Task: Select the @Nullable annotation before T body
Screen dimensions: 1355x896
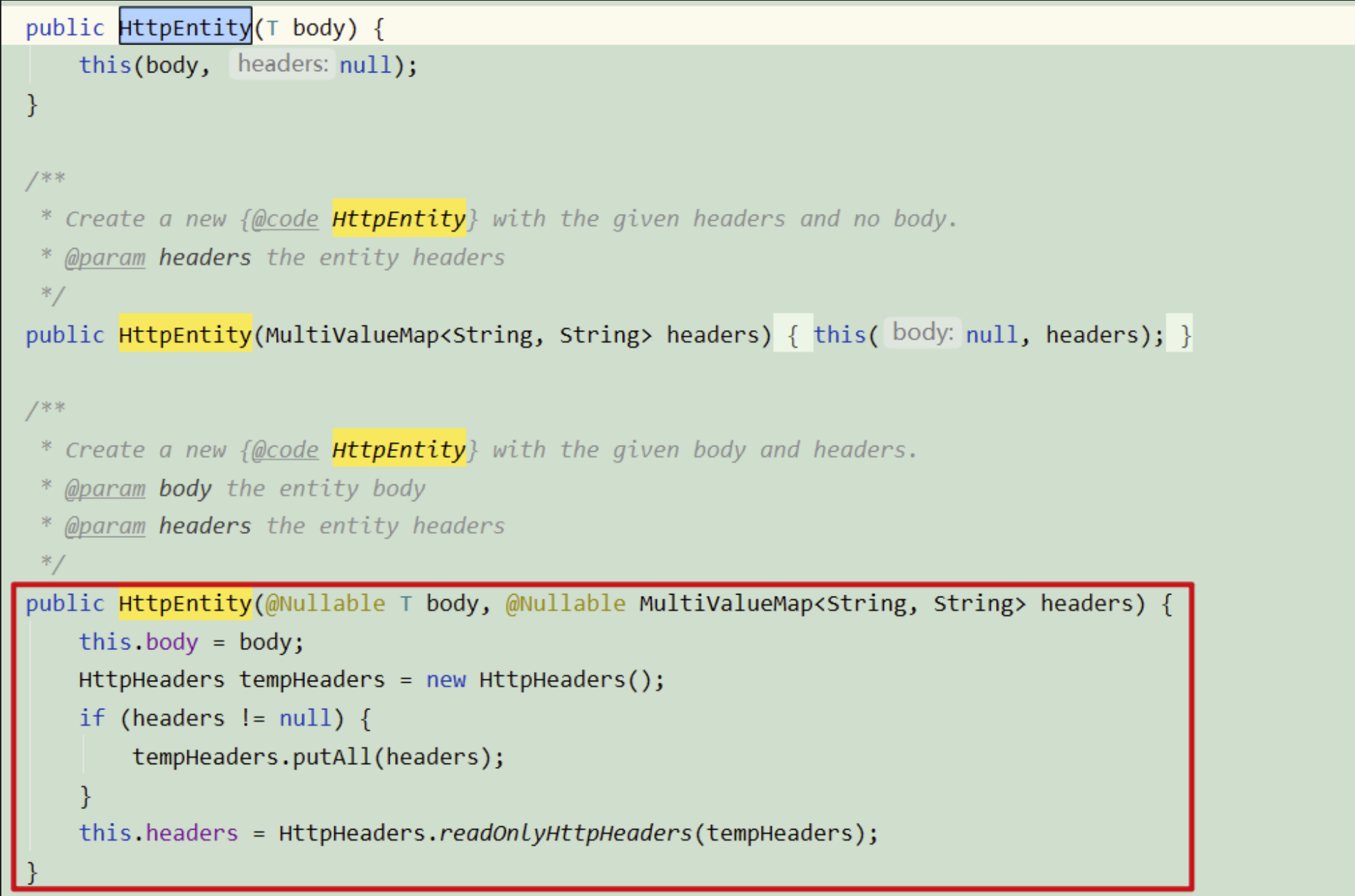Action: point(327,603)
